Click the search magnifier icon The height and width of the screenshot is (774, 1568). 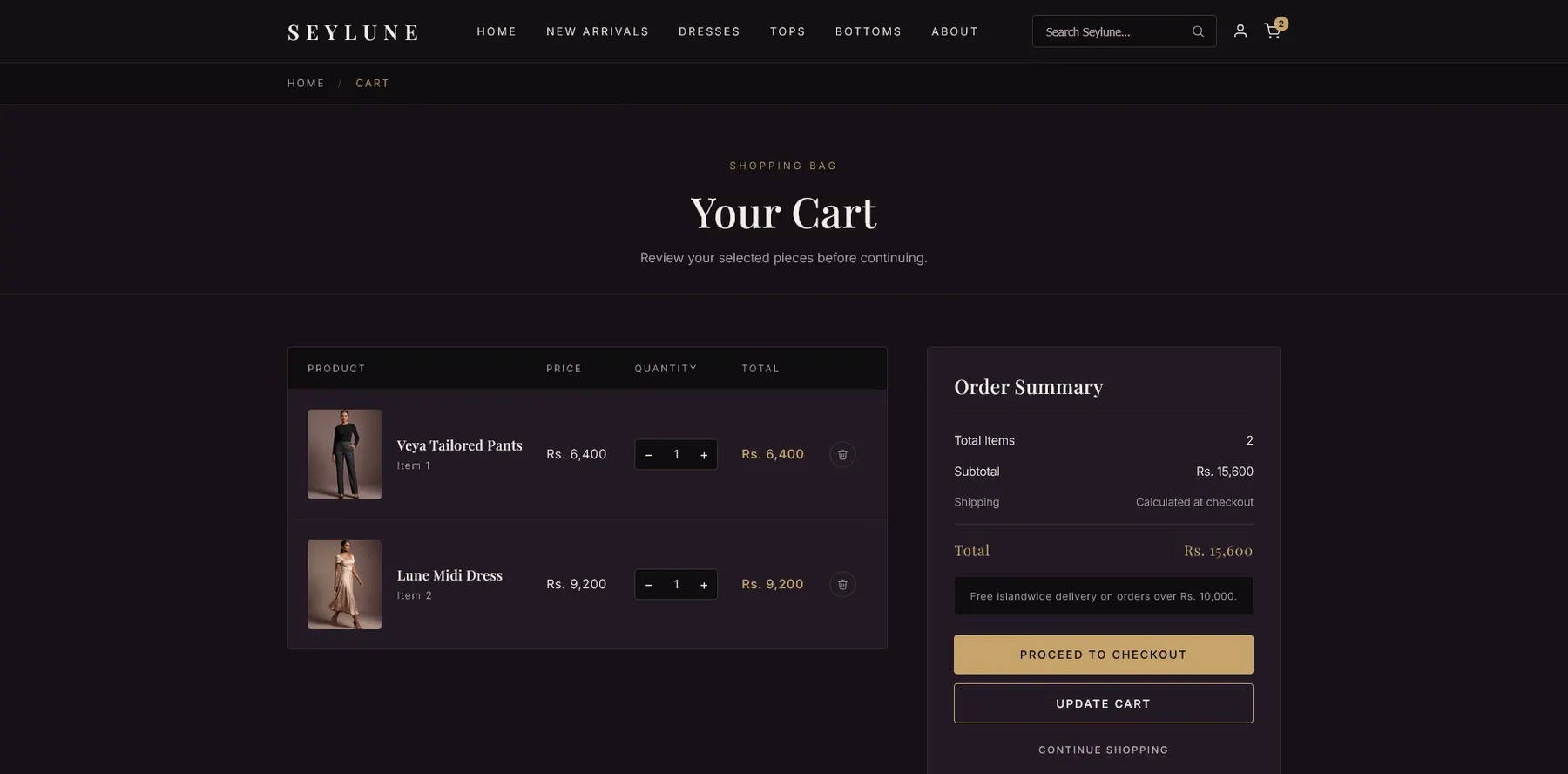[1198, 31]
